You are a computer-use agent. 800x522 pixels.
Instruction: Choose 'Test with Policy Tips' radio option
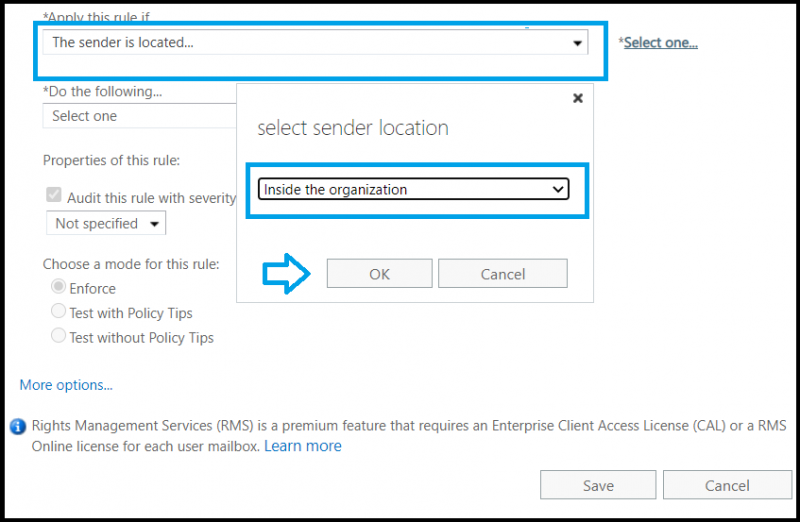coord(59,312)
